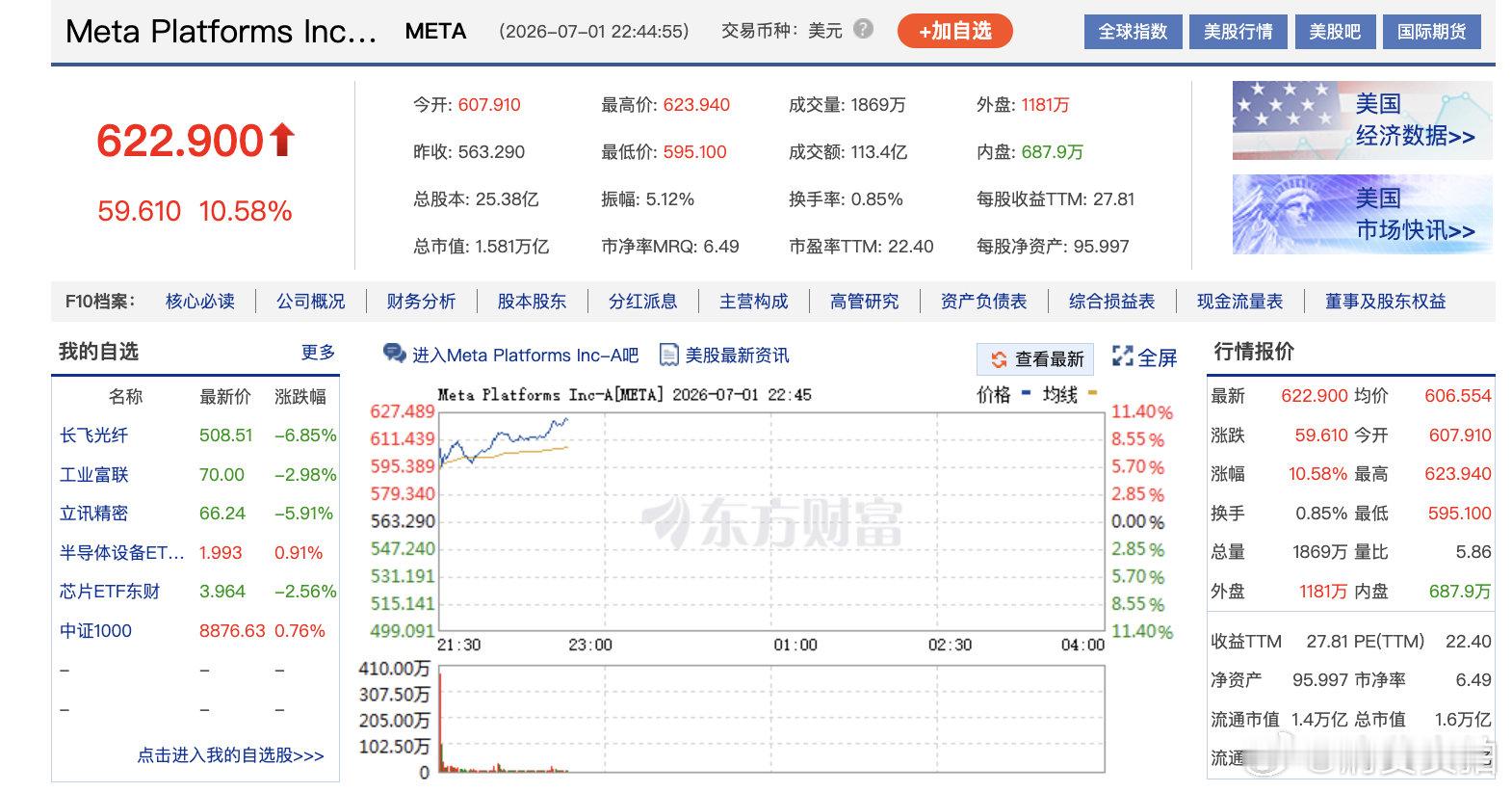This screenshot has height=792, width=1512.
Task: Click the 名称 column header
Action: click(125, 397)
